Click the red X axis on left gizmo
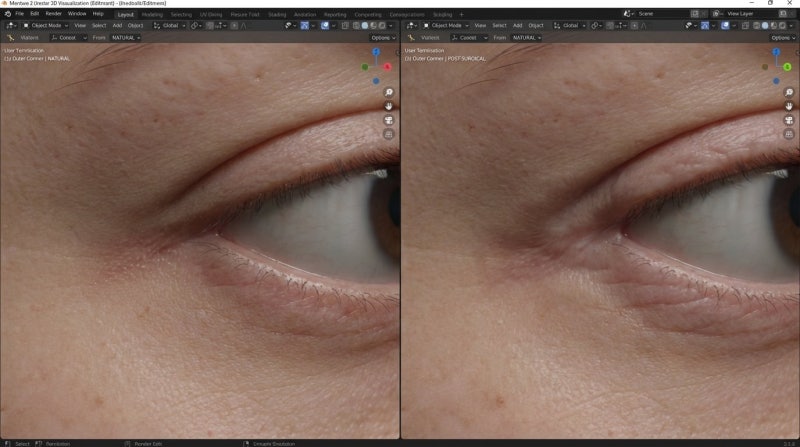This screenshot has width=800, height=447. (x=387, y=67)
